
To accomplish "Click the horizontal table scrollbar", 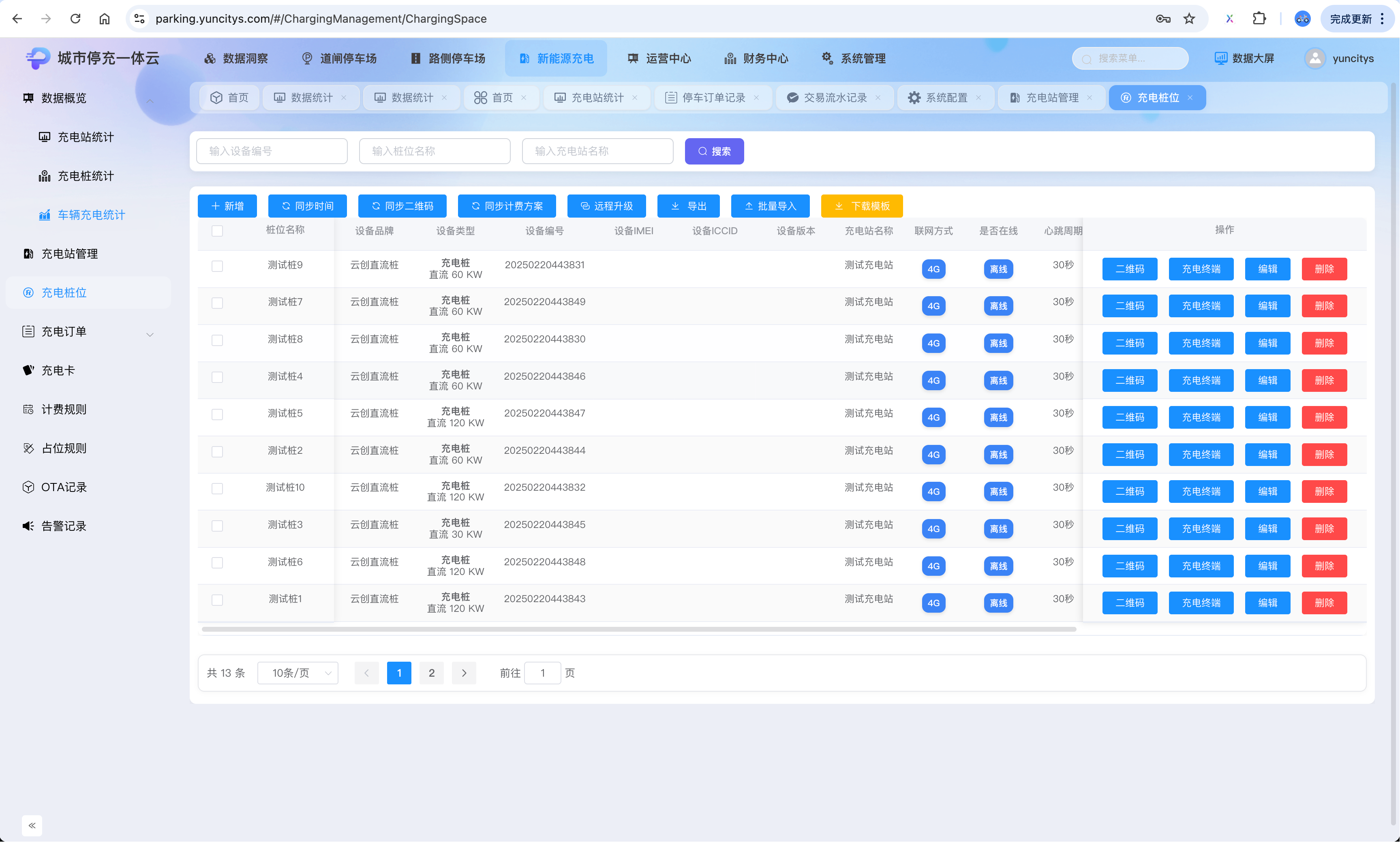I will [x=638, y=629].
